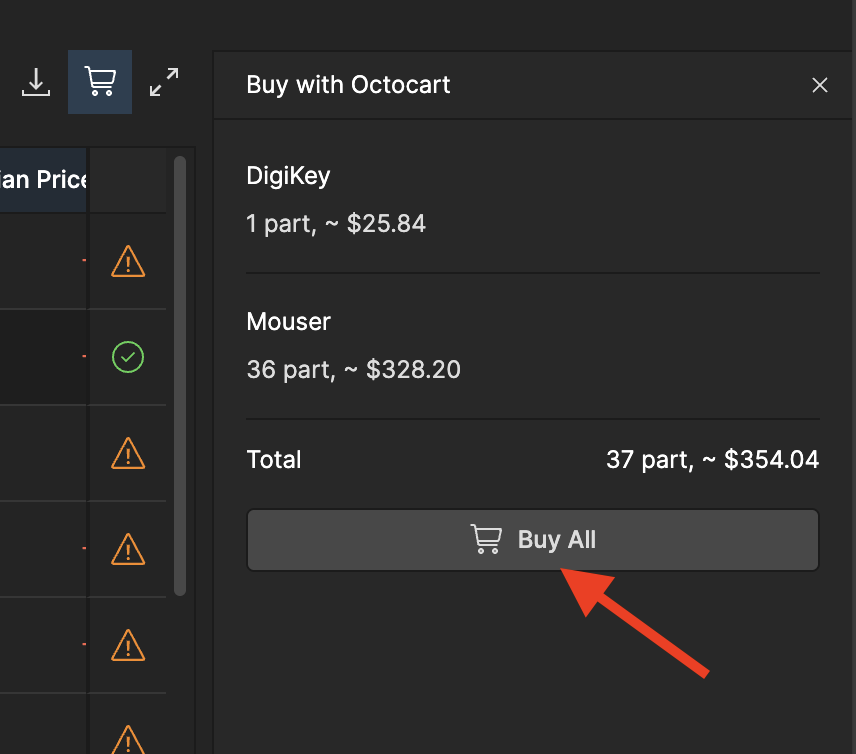Click the topmost orange warning triangle
This screenshot has height=754, width=856.
click(x=128, y=262)
